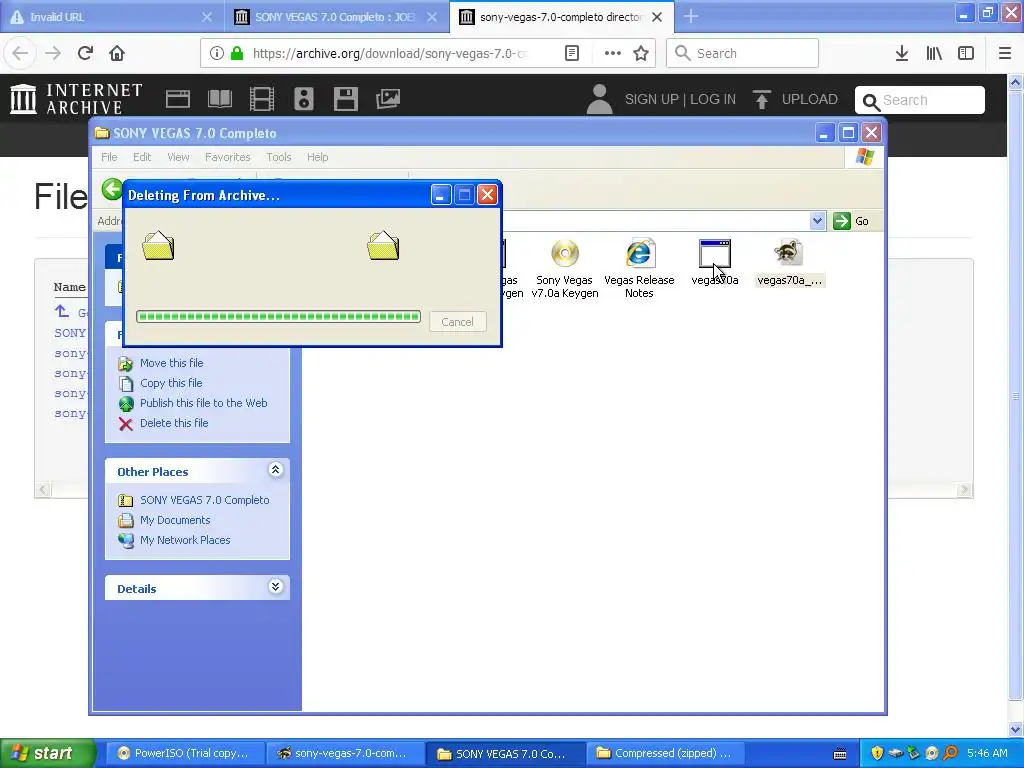Open the Edit menu in Explorer
The height and width of the screenshot is (768, 1024).
coord(142,157)
